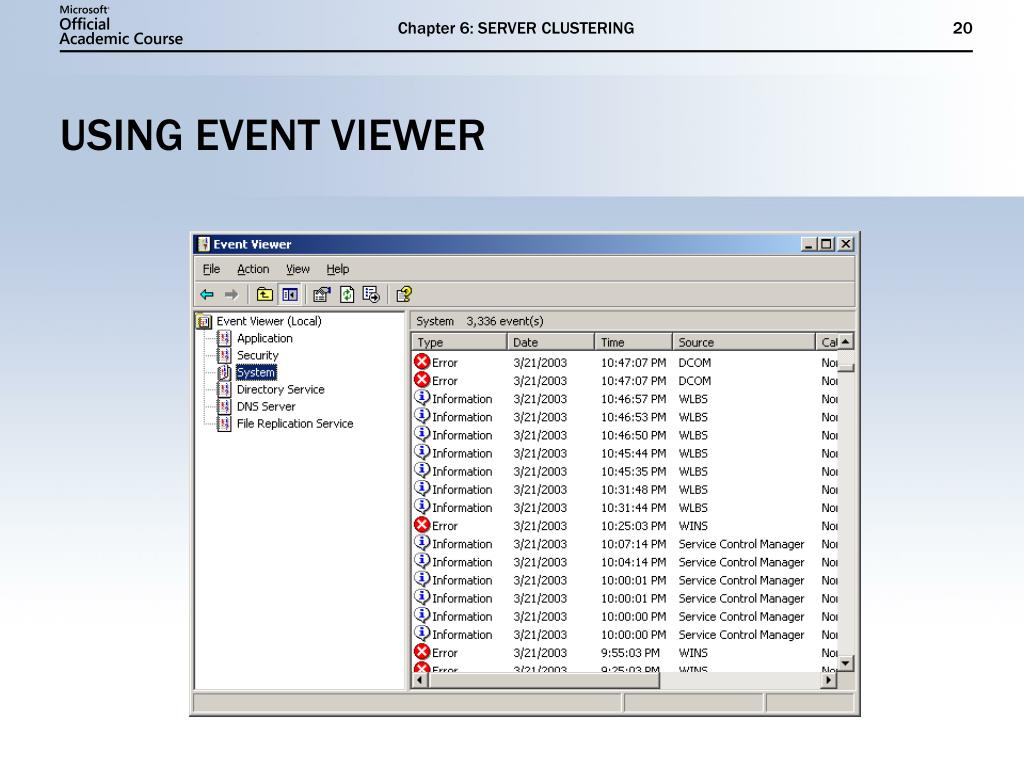Click the '3,336 event(s)' header text
This screenshot has height=768, width=1024.
[505, 321]
